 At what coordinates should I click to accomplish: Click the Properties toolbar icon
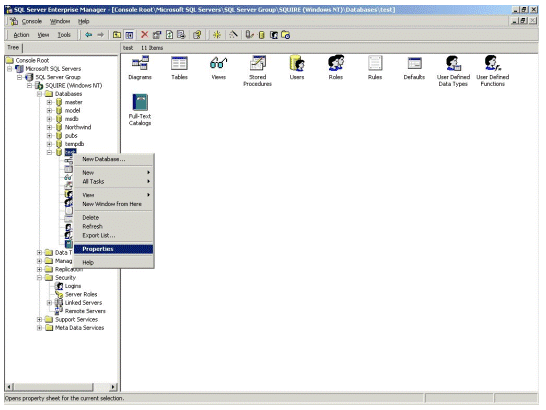[x=157, y=35]
